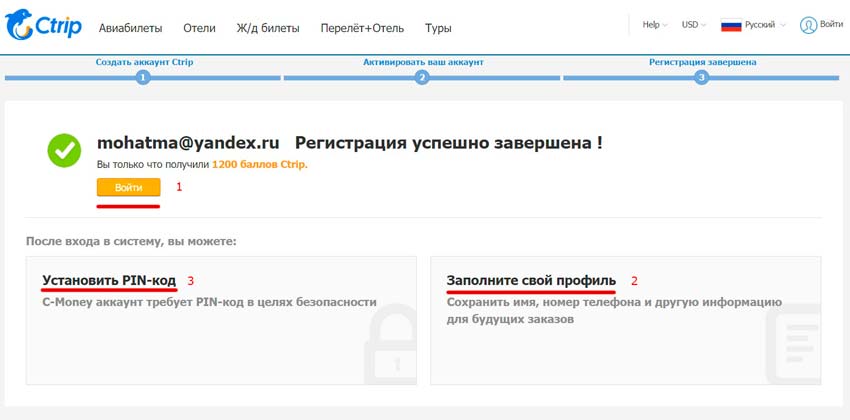
Task: Click the green checkmark success icon
Action: (64, 150)
